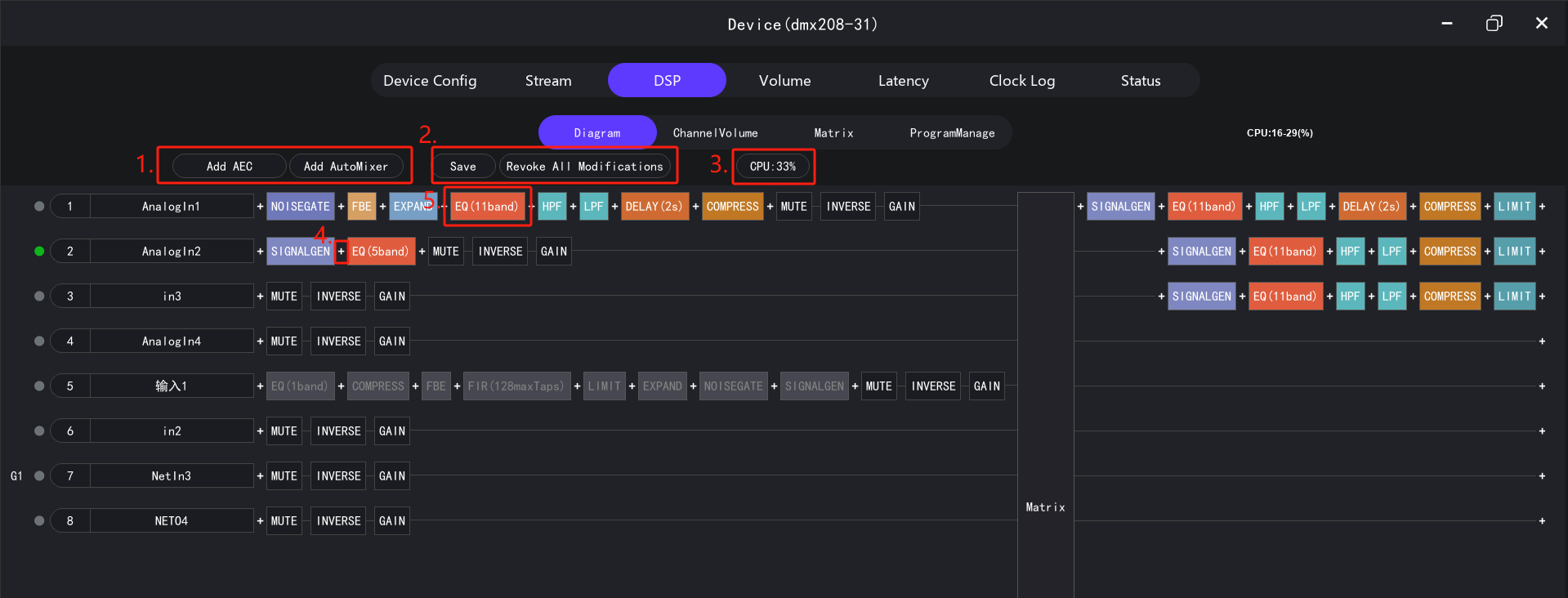Save the DSP diagram changes

pos(463,167)
